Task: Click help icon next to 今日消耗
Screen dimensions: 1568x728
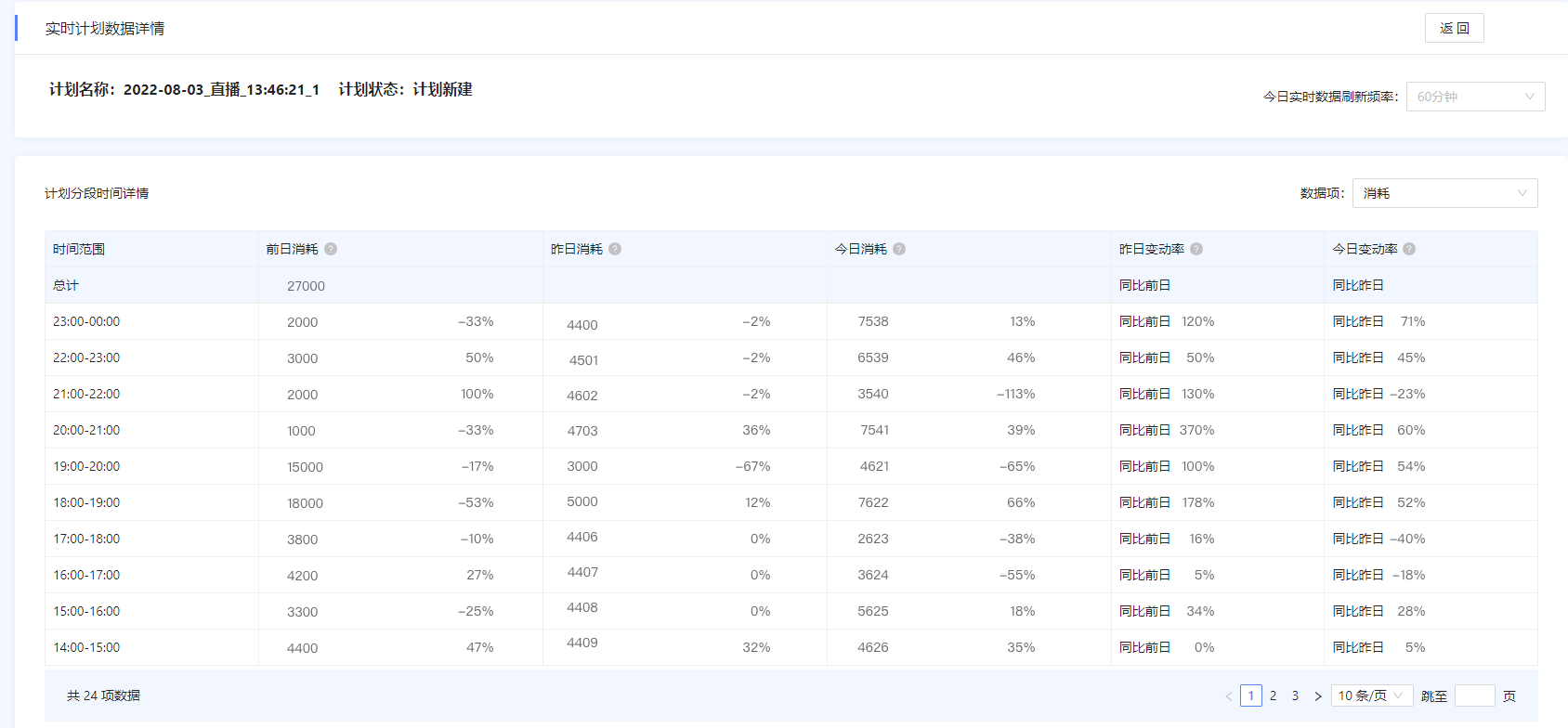Action: click(899, 249)
